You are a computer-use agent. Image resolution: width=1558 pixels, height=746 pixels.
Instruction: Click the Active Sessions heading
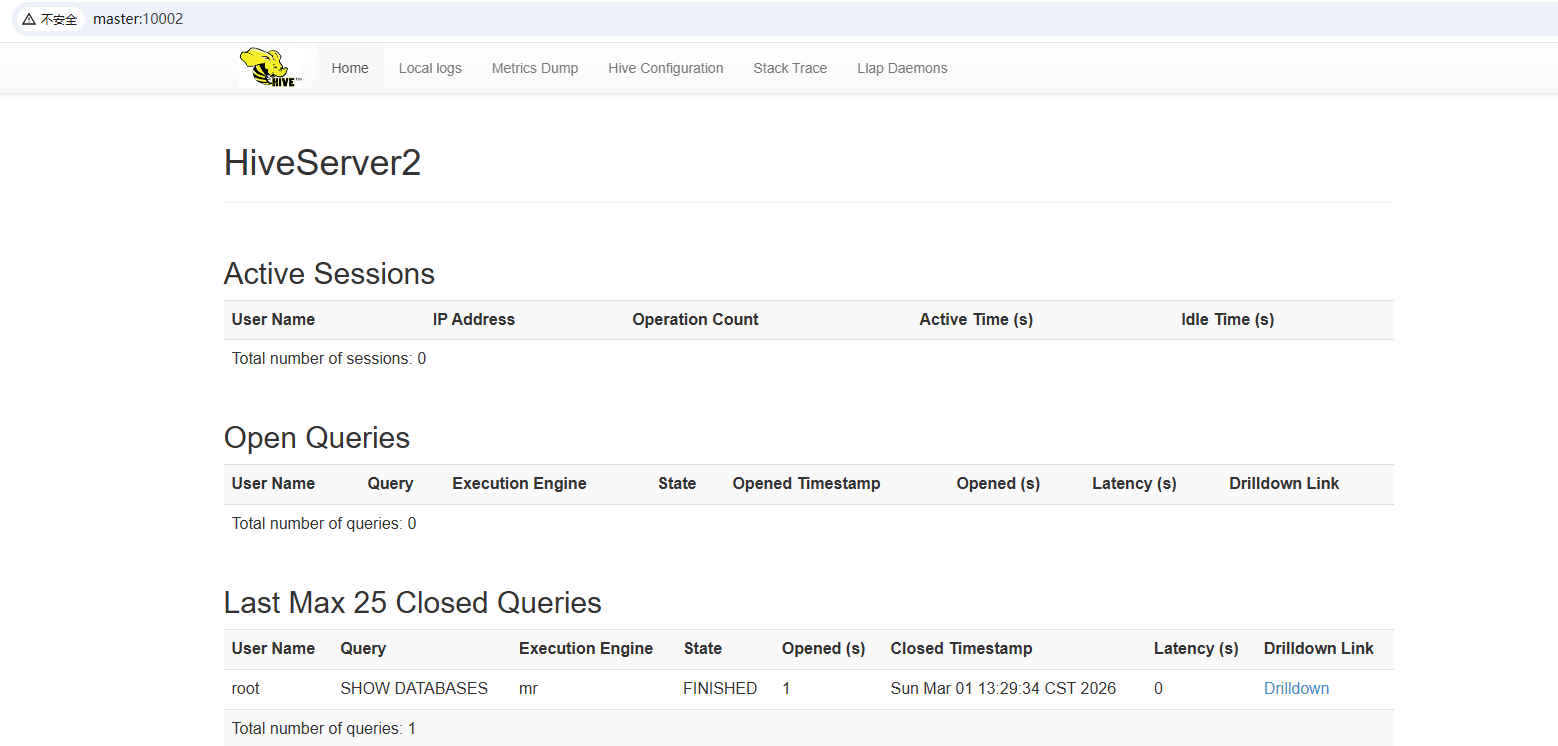tap(329, 274)
